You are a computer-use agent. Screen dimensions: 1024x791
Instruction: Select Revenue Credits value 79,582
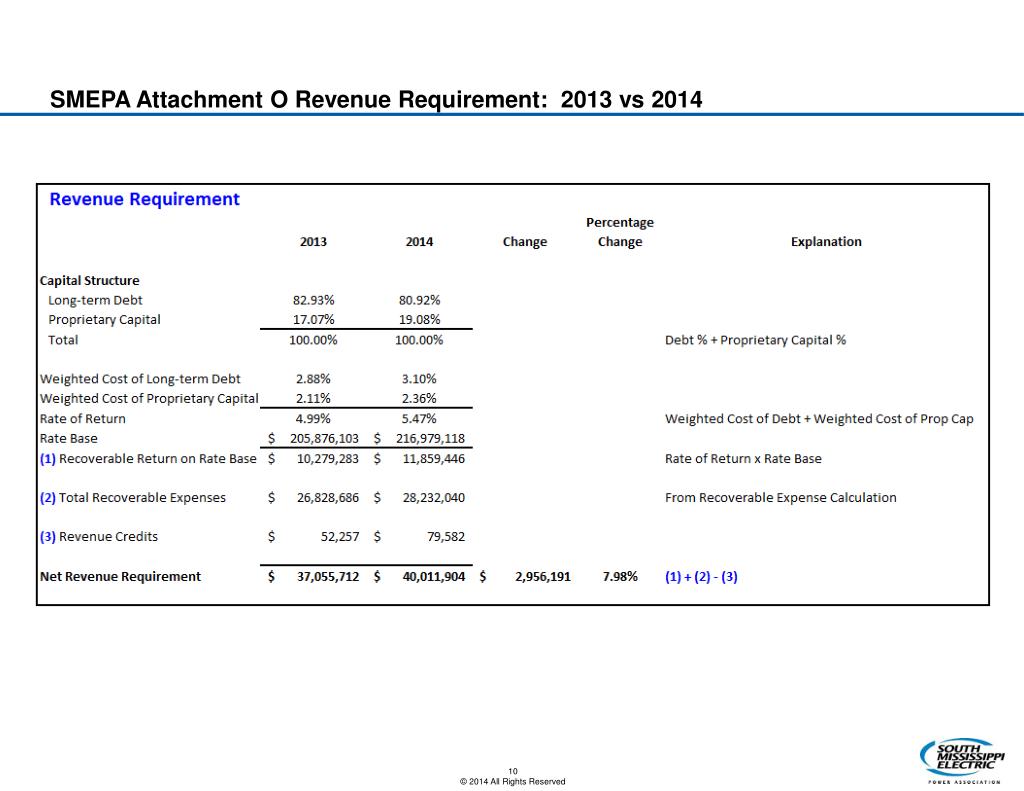(446, 537)
